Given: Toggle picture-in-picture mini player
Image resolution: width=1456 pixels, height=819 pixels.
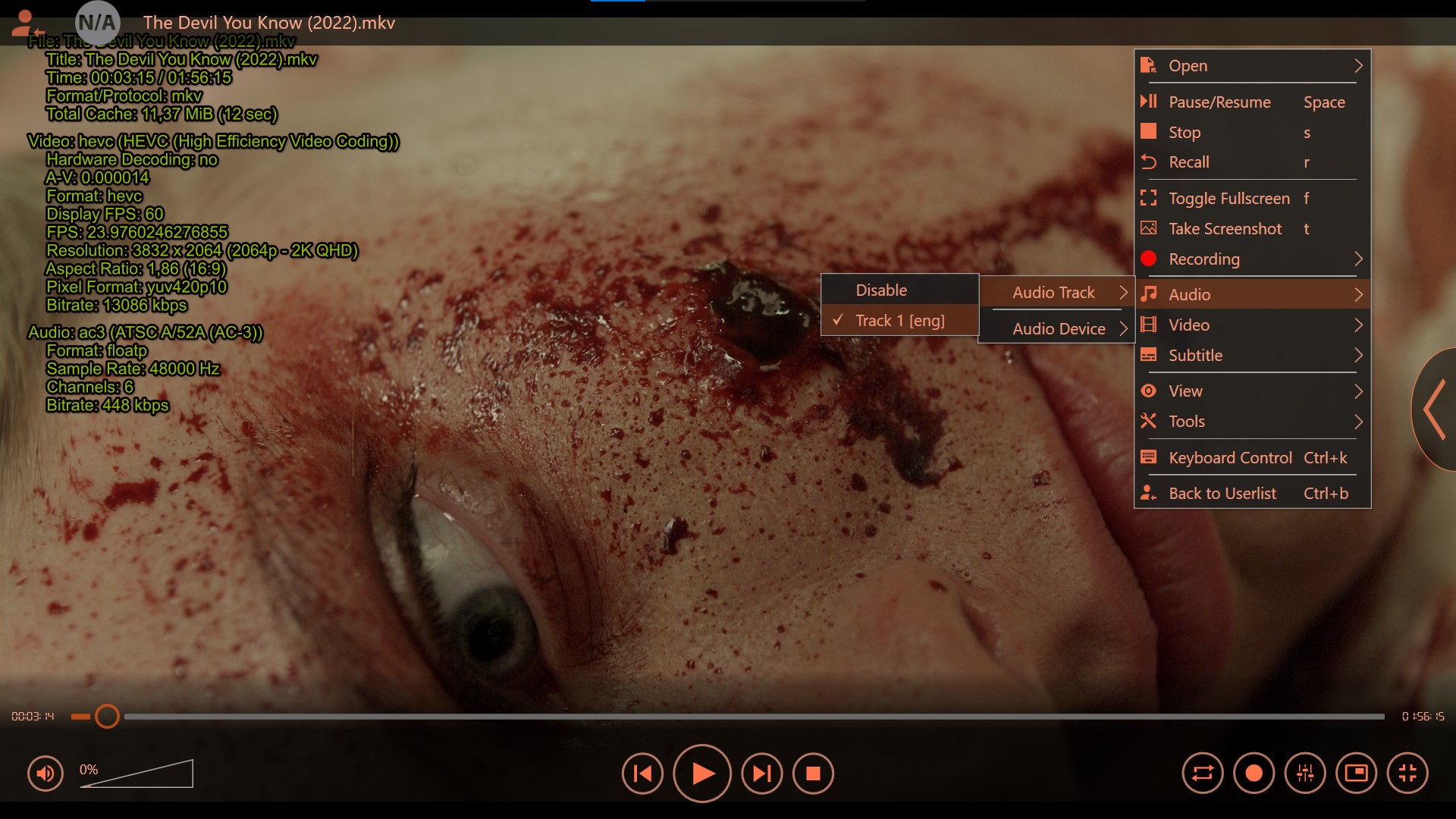Looking at the screenshot, I should click(x=1356, y=773).
